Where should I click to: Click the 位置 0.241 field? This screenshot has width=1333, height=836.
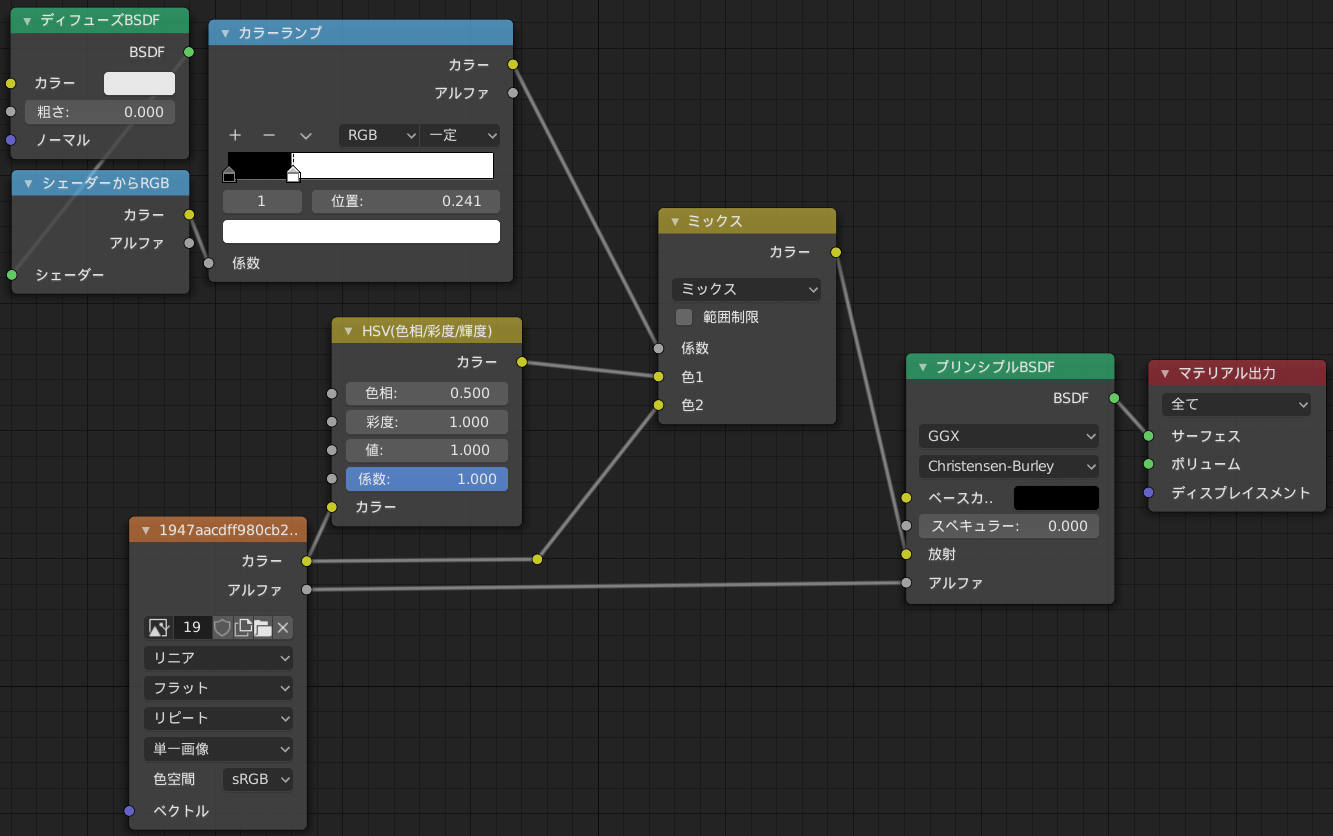406,201
